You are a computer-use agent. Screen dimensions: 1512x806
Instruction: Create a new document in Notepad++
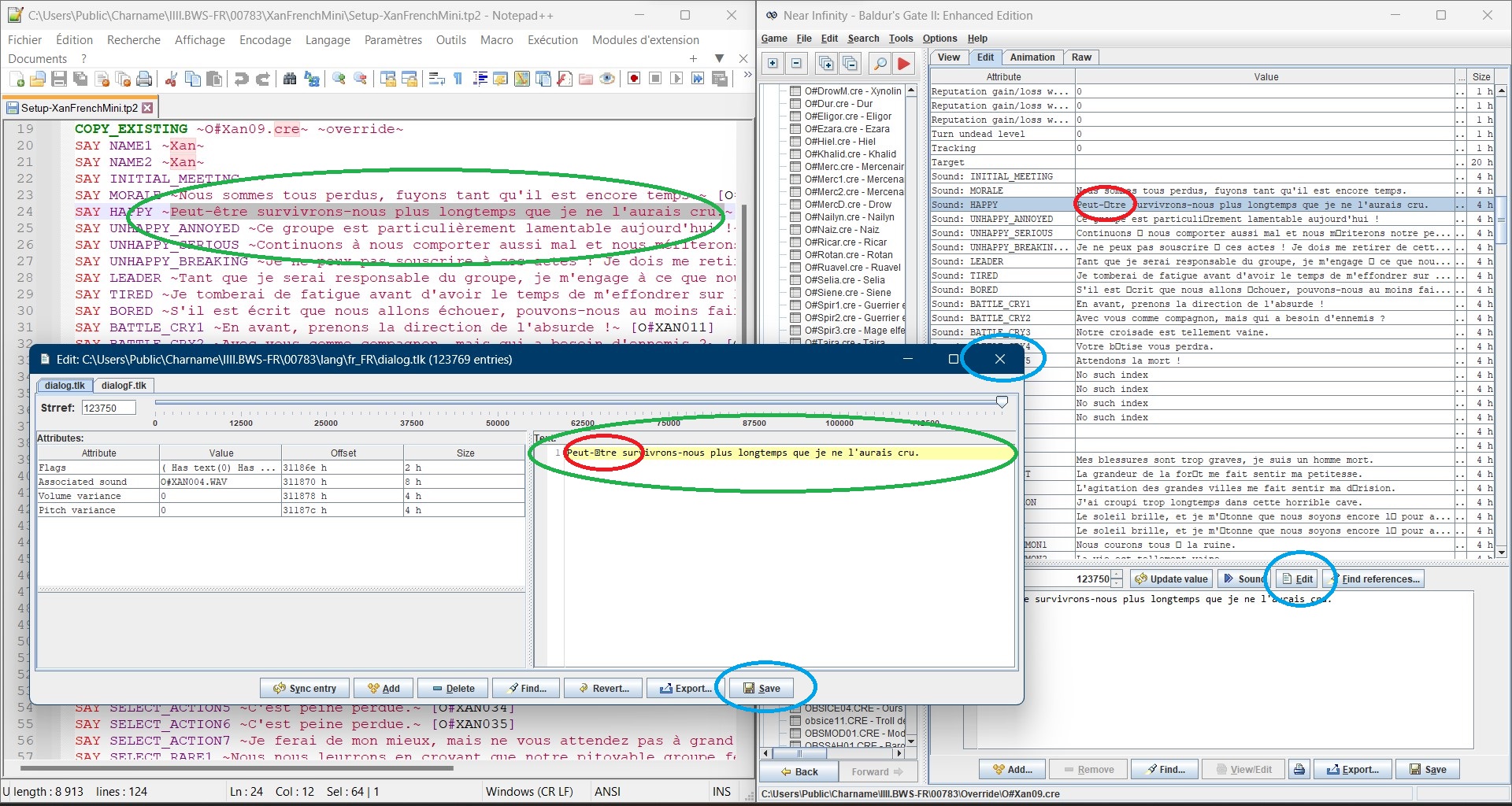17,79
